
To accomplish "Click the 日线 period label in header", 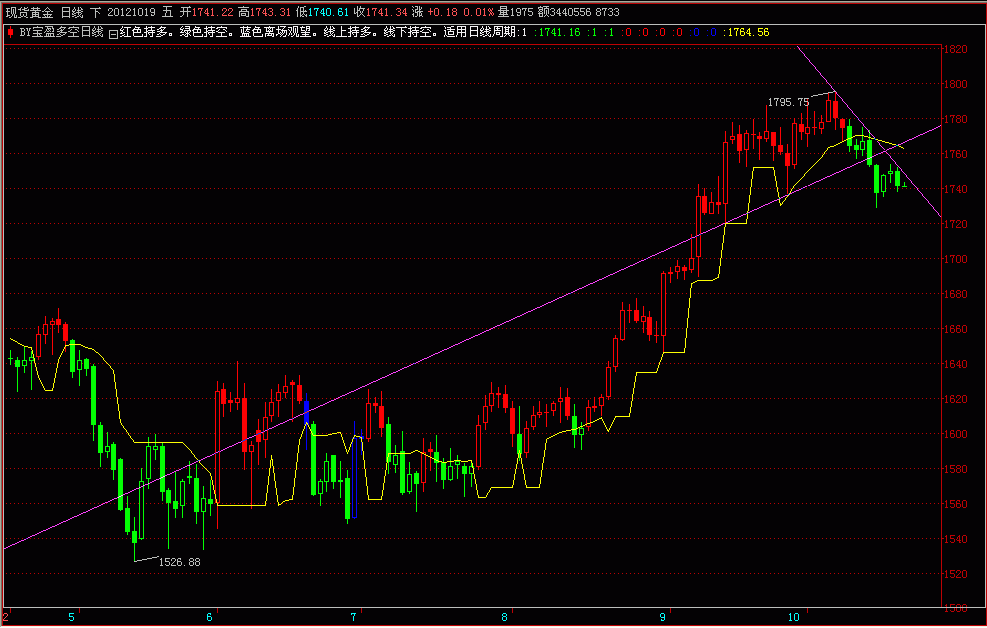I will (72, 12).
